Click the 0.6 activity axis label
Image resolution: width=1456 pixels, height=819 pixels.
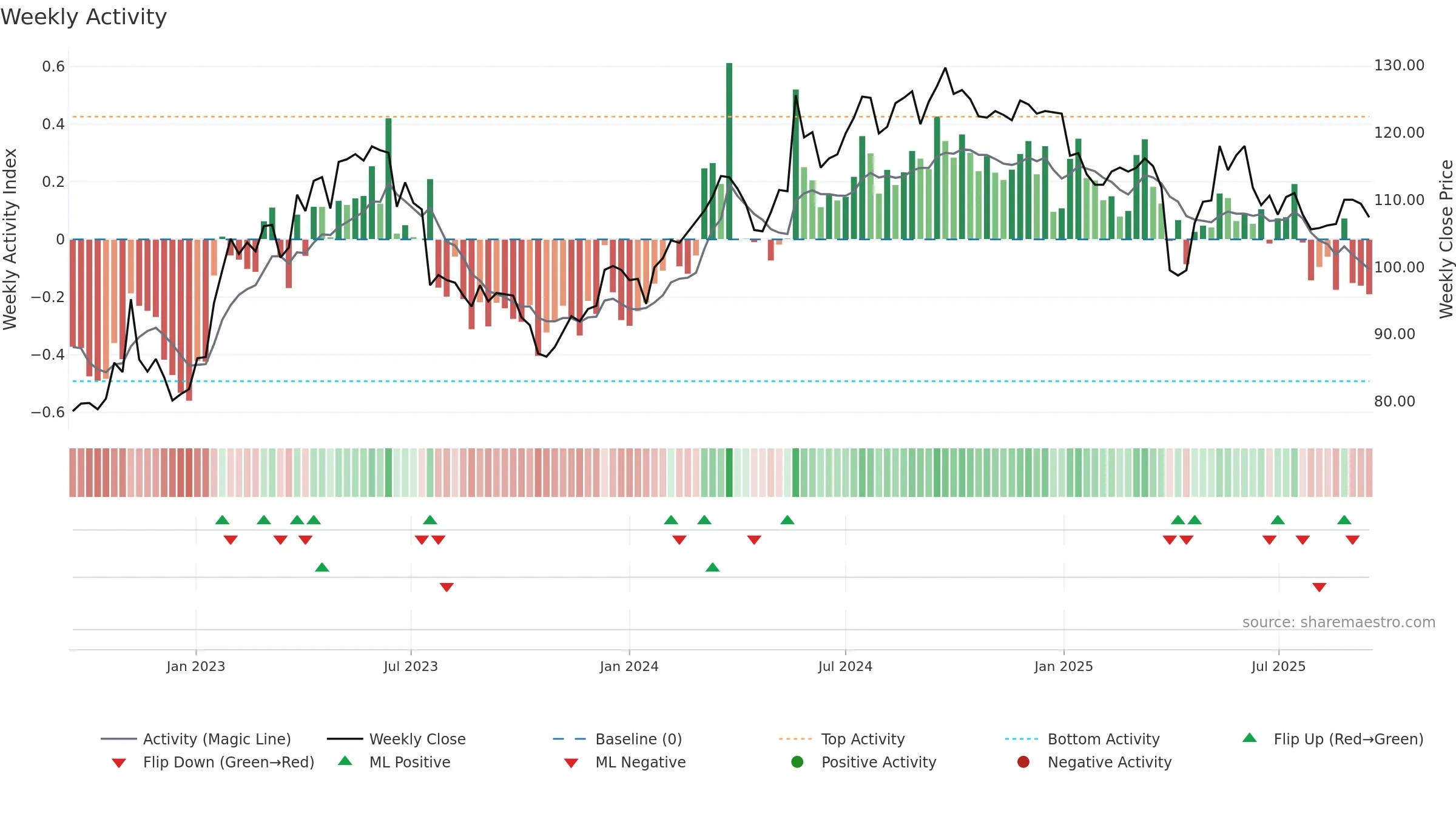pos(53,67)
